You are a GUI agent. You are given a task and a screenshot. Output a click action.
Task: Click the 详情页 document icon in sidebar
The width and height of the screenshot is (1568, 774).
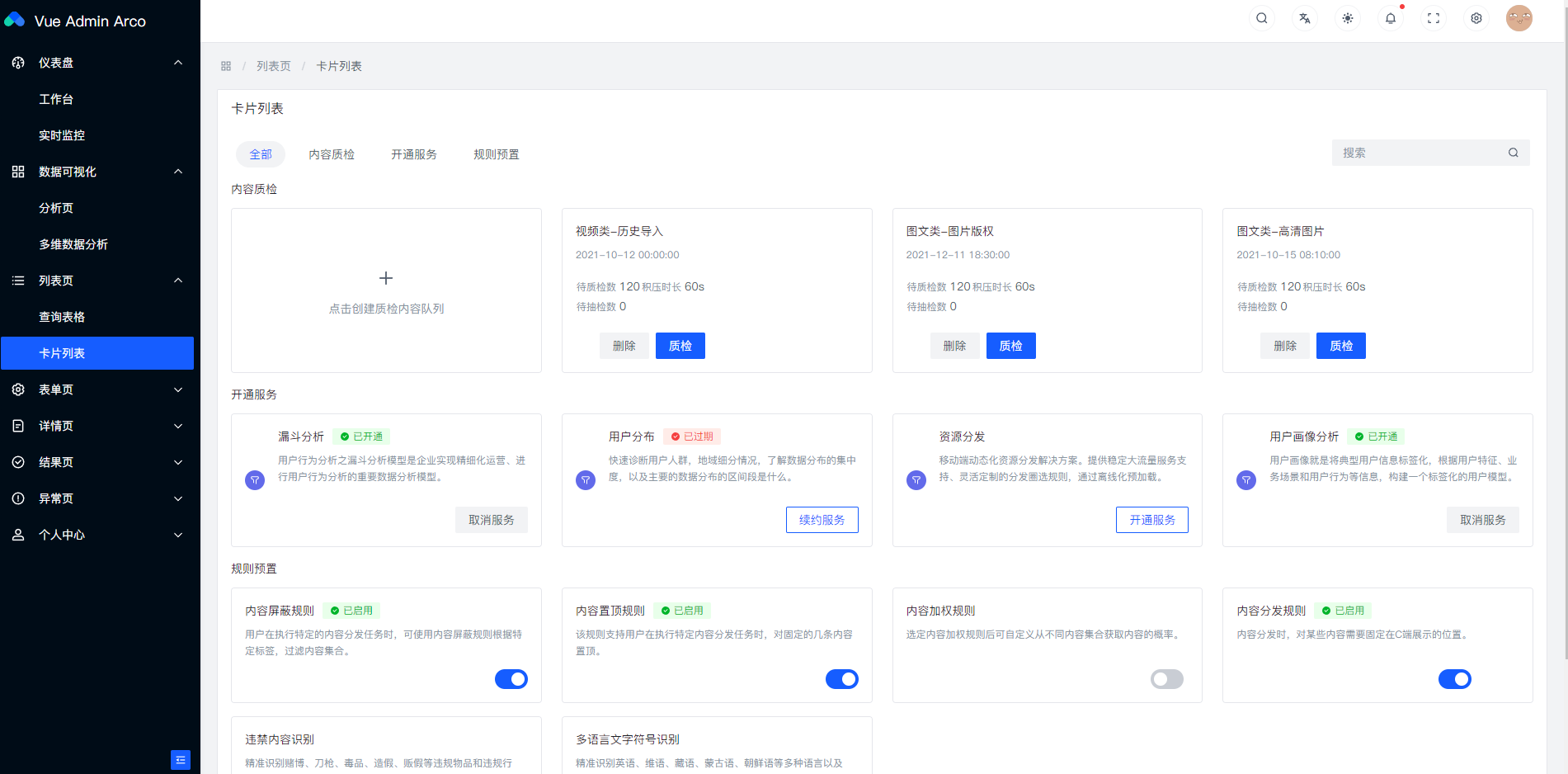18,426
